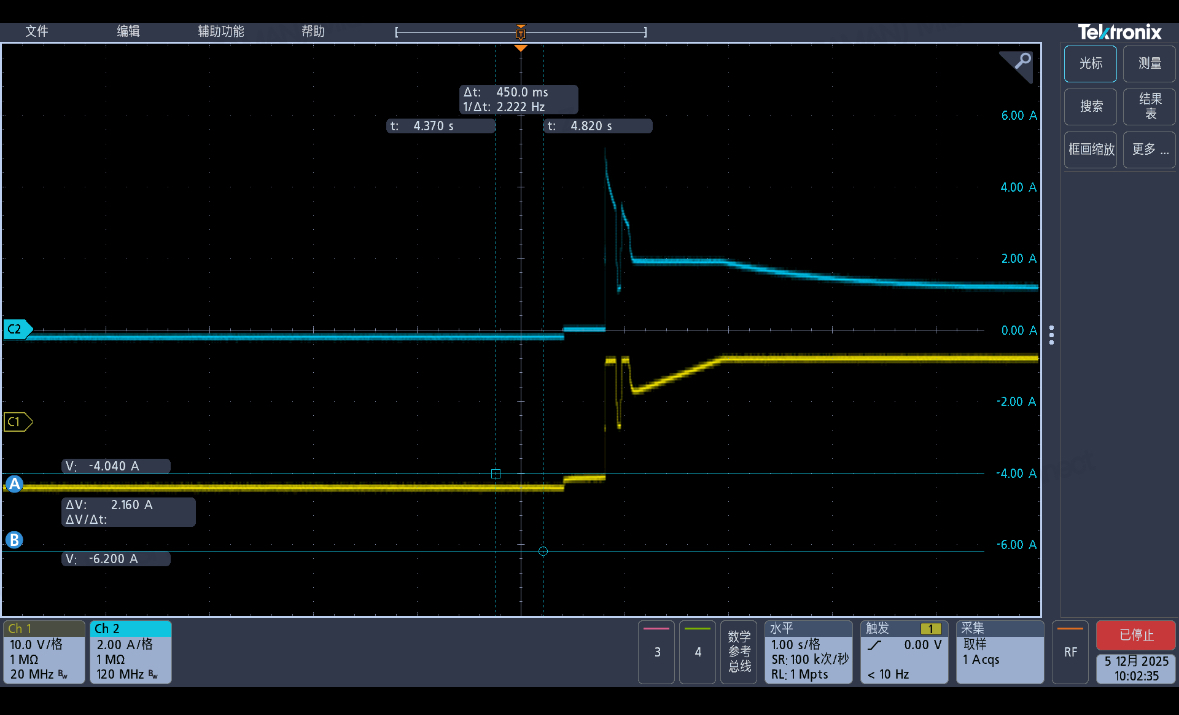
Task: Enable channel 4 button
Action: pyautogui.click(x=698, y=652)
